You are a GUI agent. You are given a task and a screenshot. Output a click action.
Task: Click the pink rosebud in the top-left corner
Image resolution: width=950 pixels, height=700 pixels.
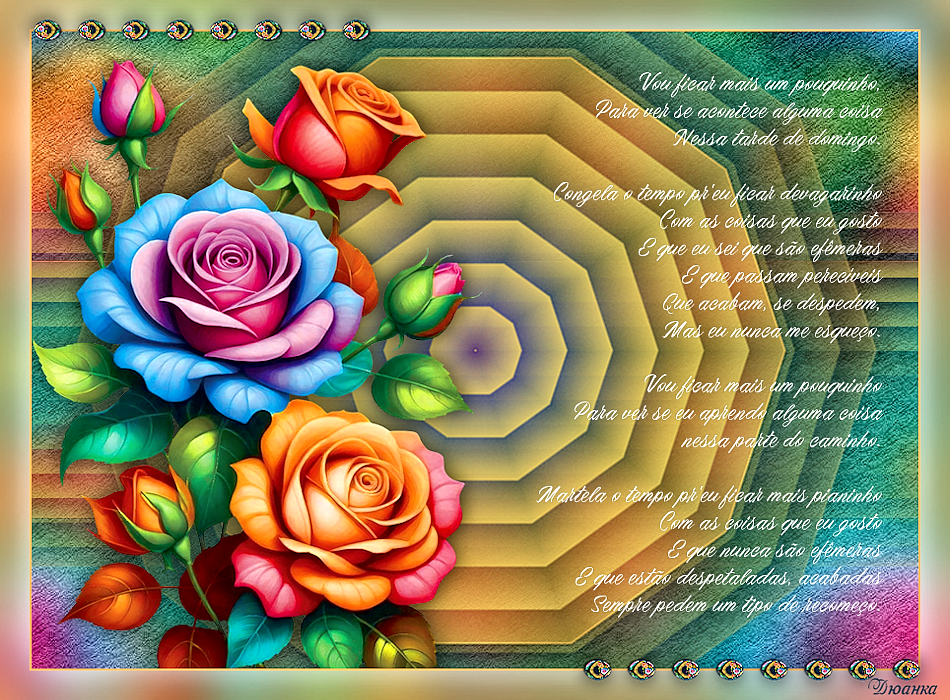tap(130, 100)
